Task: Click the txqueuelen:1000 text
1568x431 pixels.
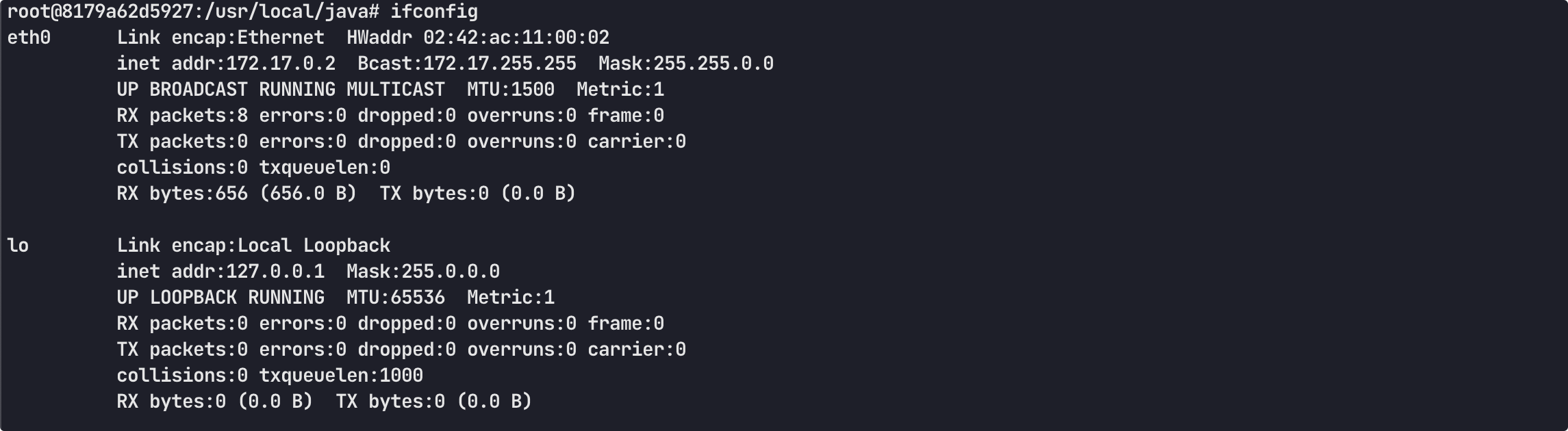Action: pyautogui.click(x=341, y=376)
